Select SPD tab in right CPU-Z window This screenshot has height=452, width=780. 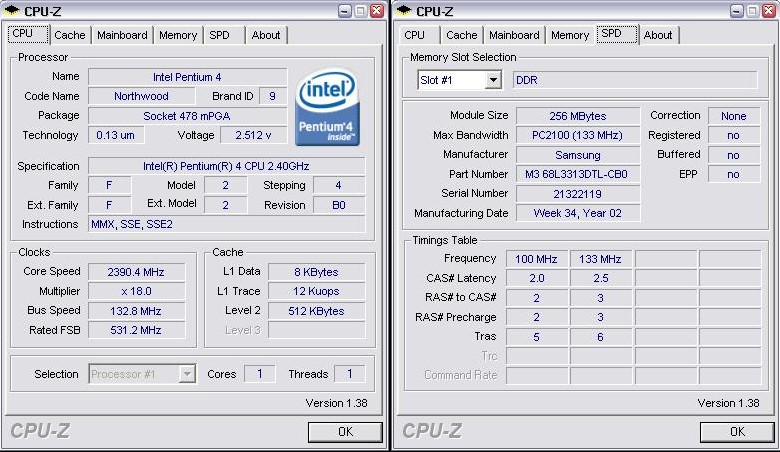(x=617, y=34)
